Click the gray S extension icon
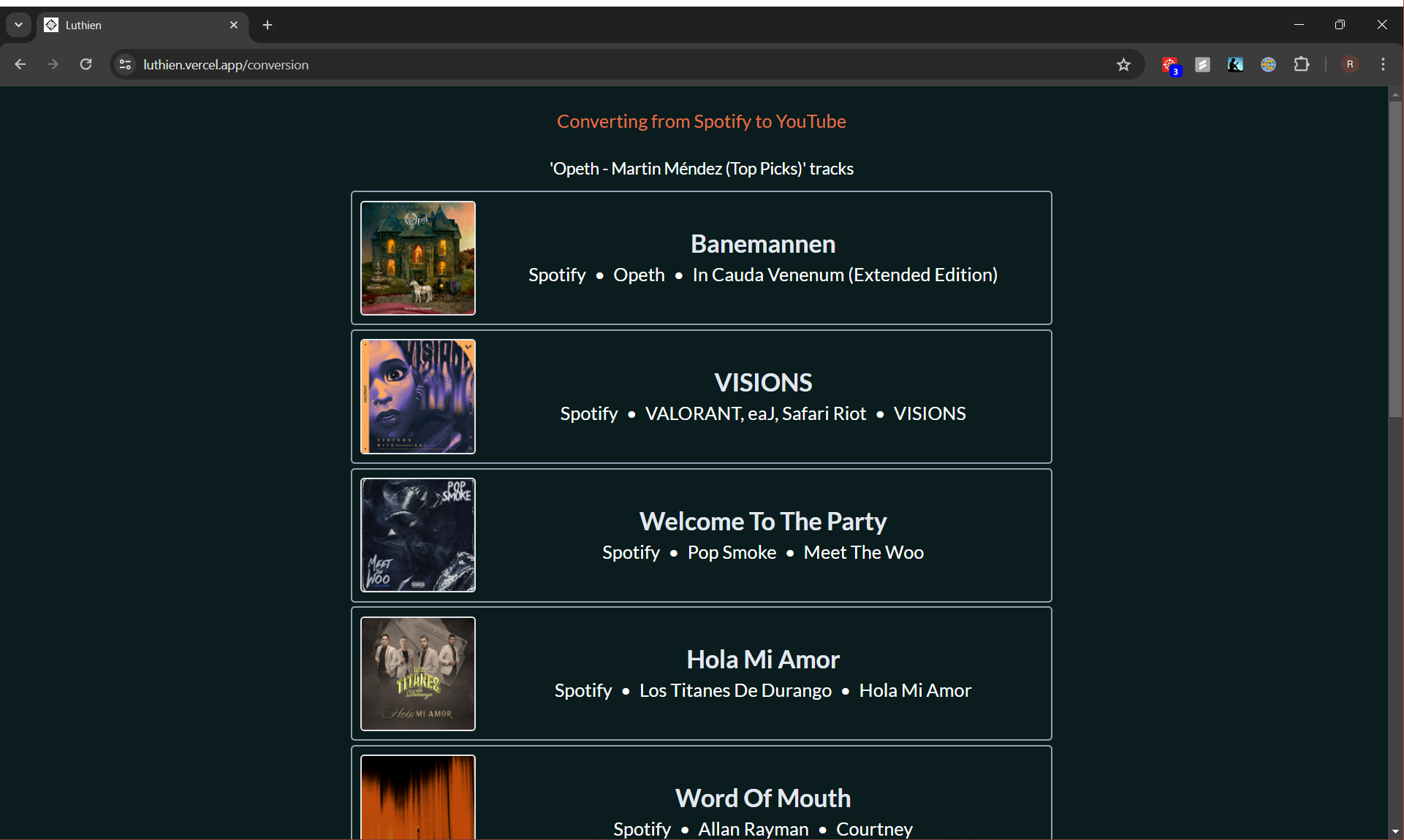Viewport: 1404px width, 840px height. 1202,65
